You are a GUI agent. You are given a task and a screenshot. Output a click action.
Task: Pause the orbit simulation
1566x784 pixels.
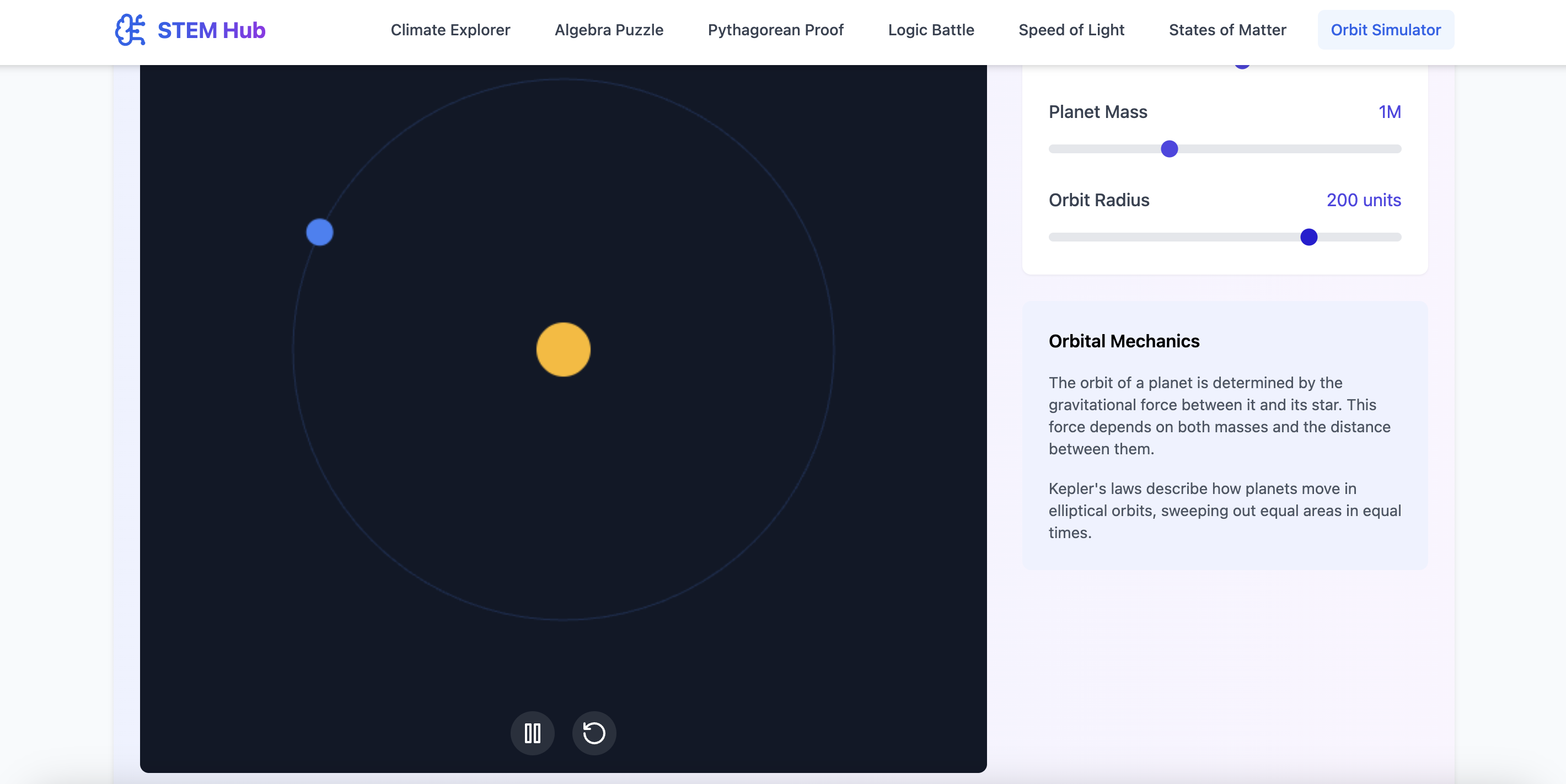(x=532, y=733)
